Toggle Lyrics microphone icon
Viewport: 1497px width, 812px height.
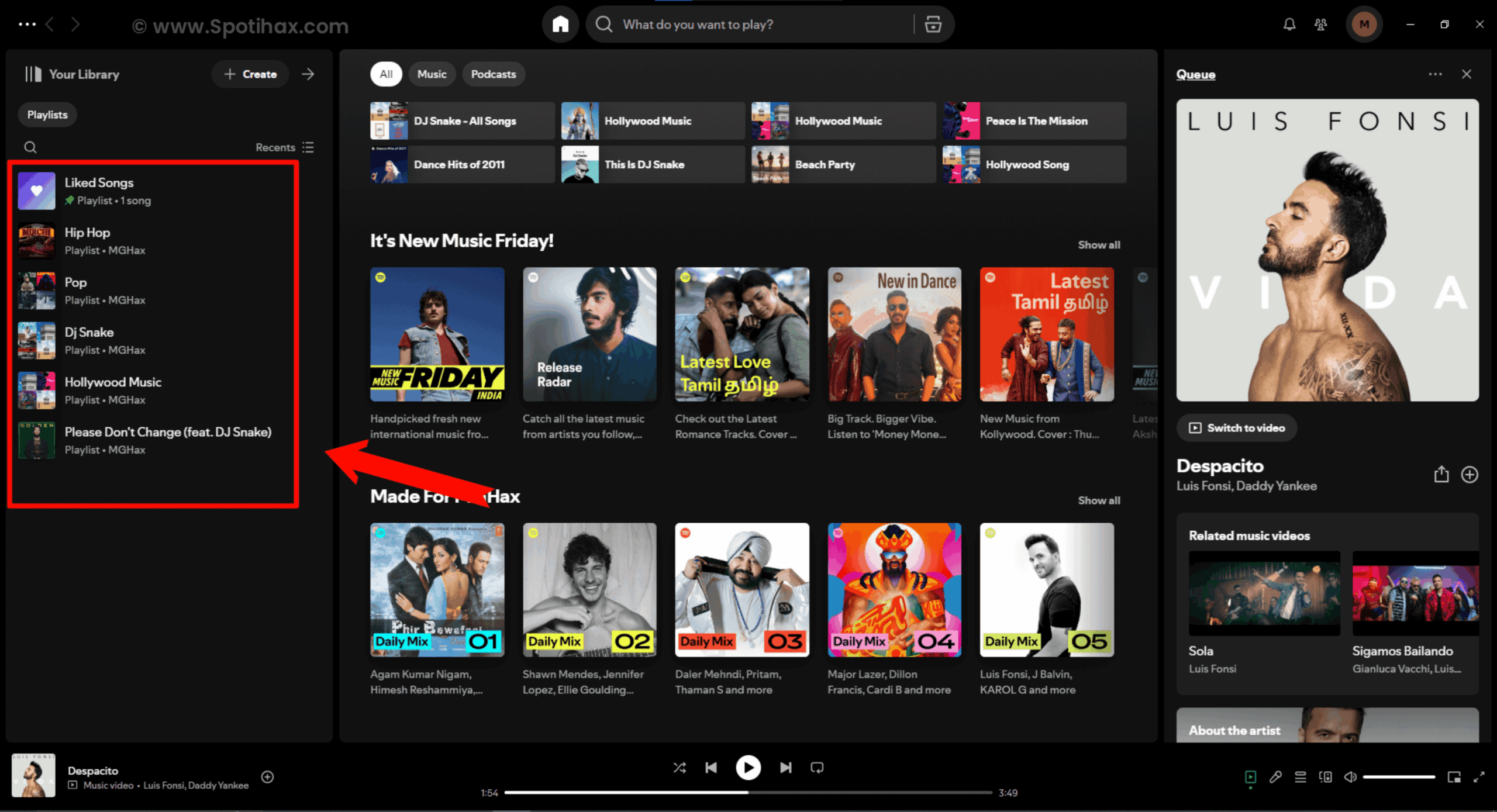[x=1275, y=777]
